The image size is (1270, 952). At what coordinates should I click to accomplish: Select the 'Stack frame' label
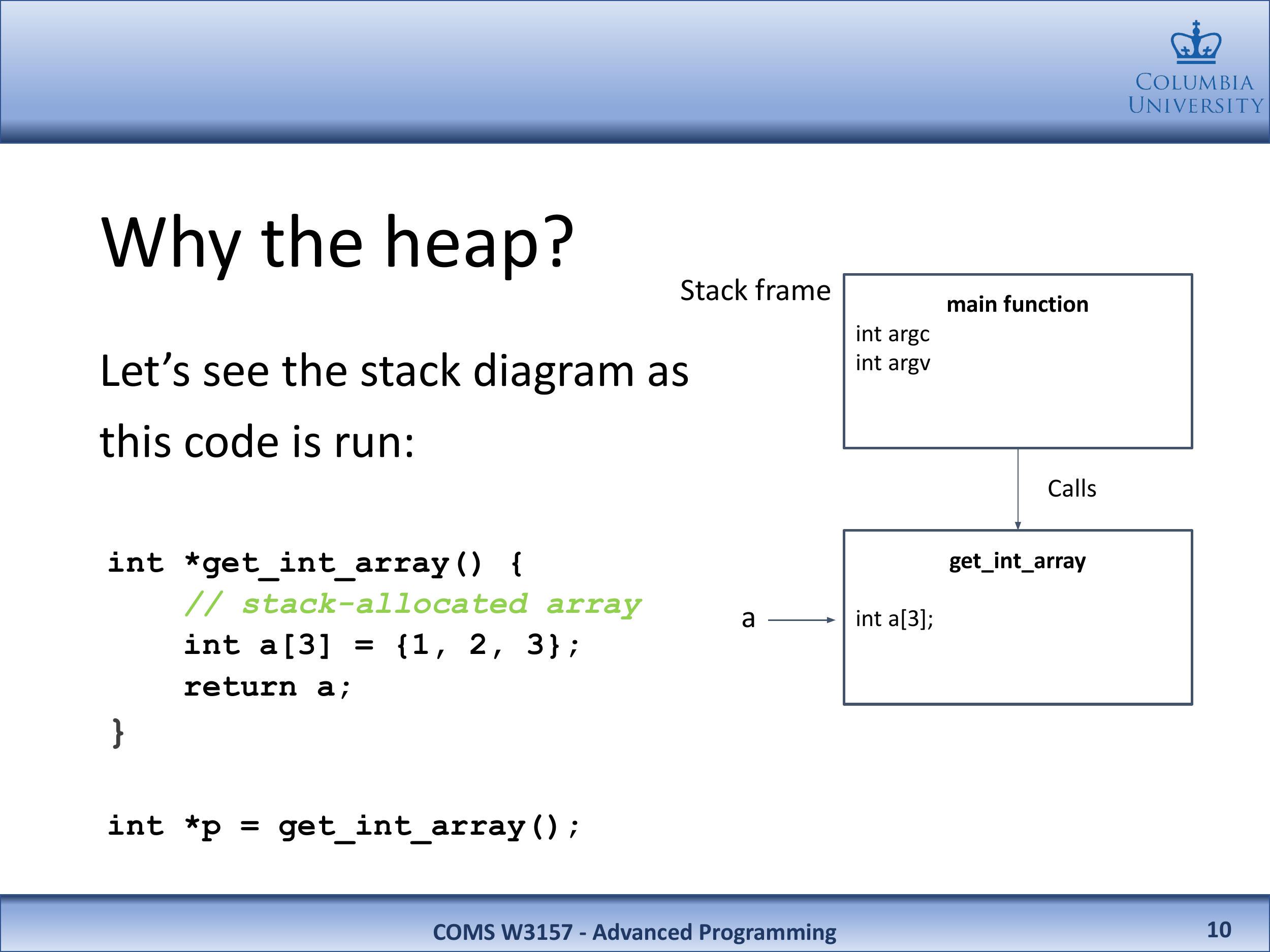(755, 290)
